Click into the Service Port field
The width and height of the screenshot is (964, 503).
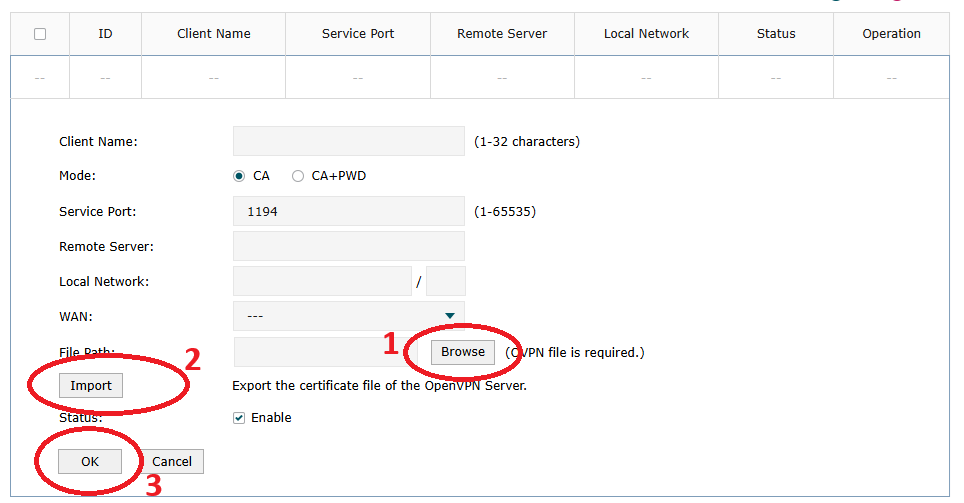coord(349,211)
